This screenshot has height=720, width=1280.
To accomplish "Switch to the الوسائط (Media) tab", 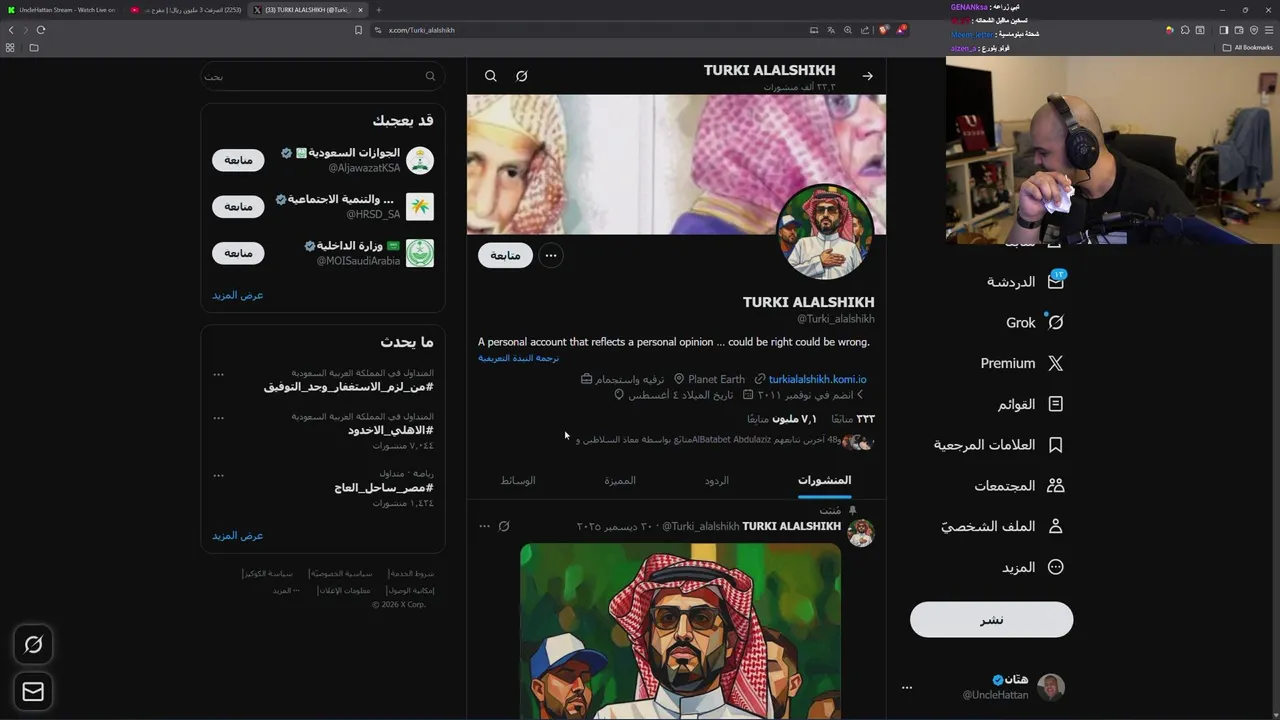I will click(x=518, y=481).
